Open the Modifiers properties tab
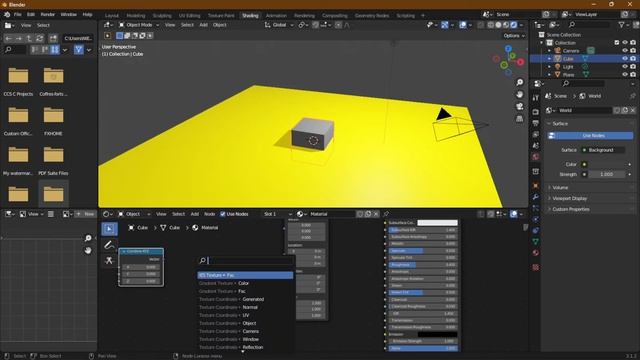Screen dimensions: 640x360 [536, 197]
